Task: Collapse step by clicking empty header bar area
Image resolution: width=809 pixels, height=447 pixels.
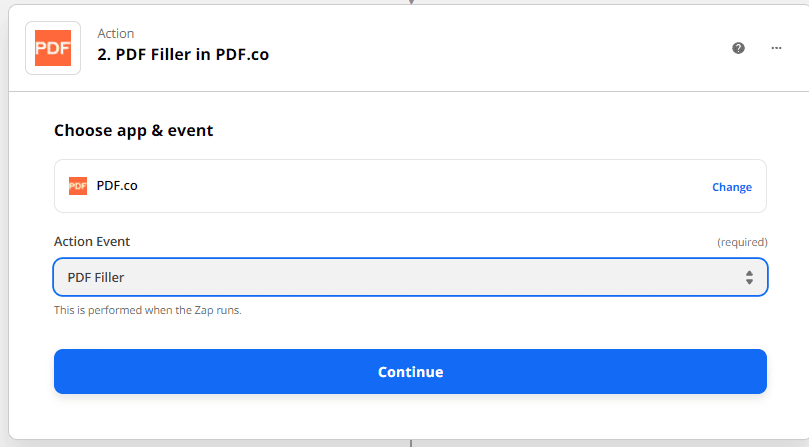Action: coord(500,47)
